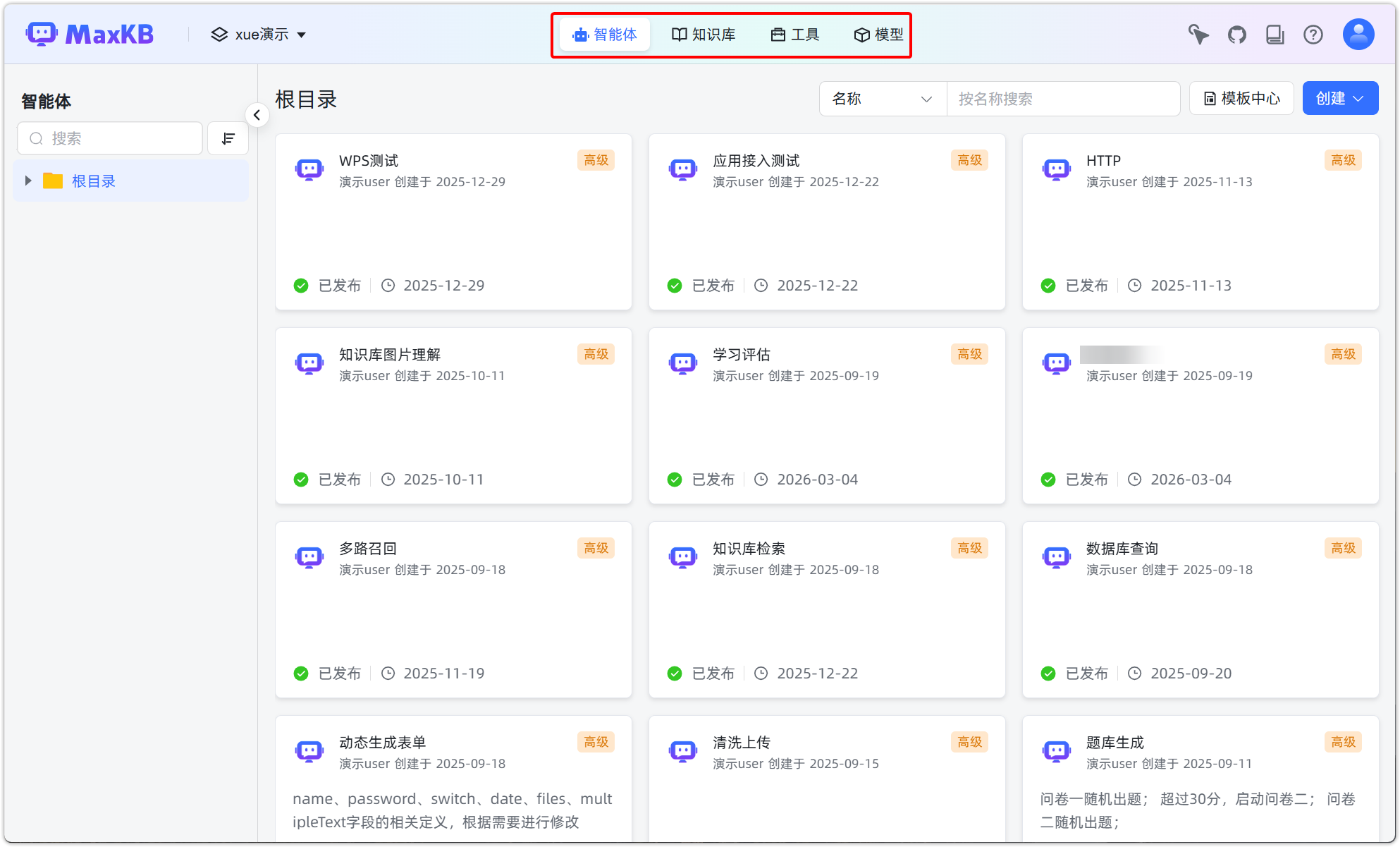Viewport: 1400px width, 847px height.
Task: Open the documentation book icon
Action: click(x=1275, y=34)
